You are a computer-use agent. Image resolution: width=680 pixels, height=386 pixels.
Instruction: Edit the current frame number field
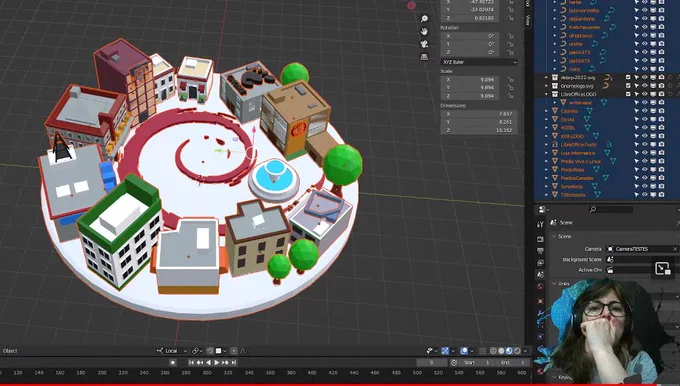click(x=432, y=363)
